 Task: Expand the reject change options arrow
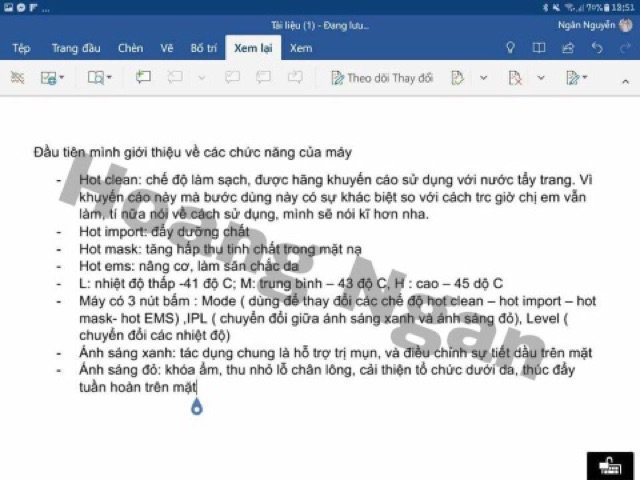coord(541,78)
